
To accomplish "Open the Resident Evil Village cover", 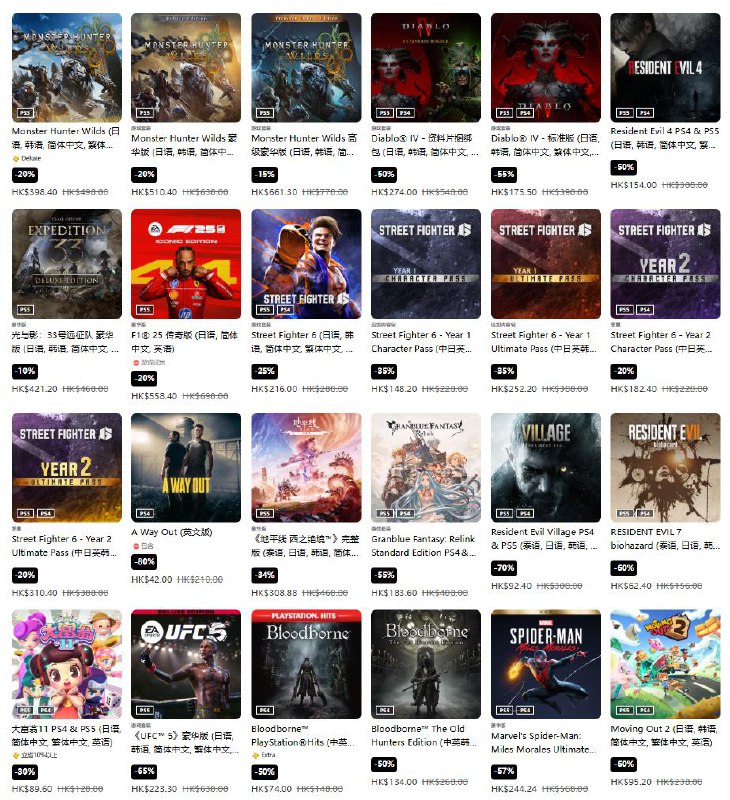I will [546, 468].
